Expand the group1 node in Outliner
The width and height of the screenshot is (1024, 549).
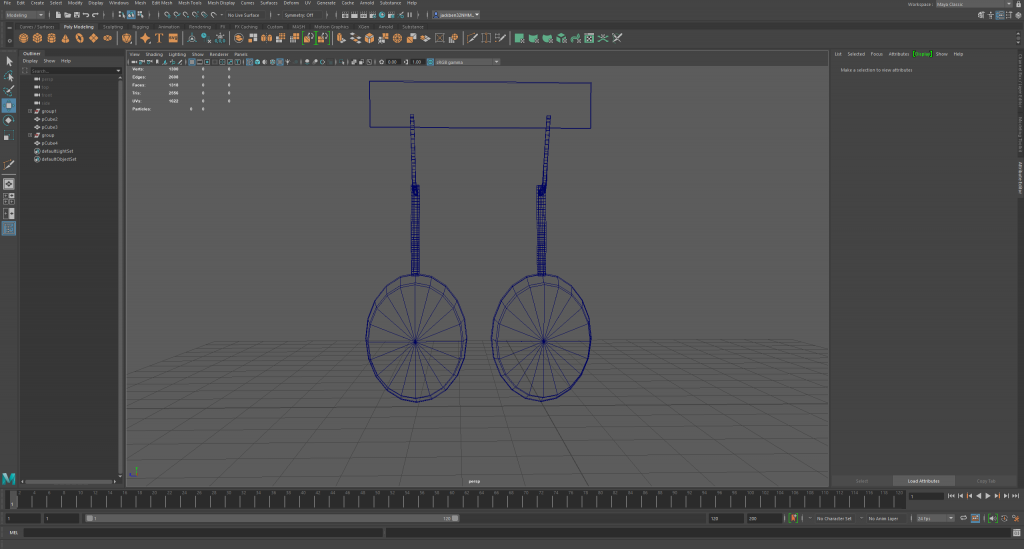tap(30, 111)
